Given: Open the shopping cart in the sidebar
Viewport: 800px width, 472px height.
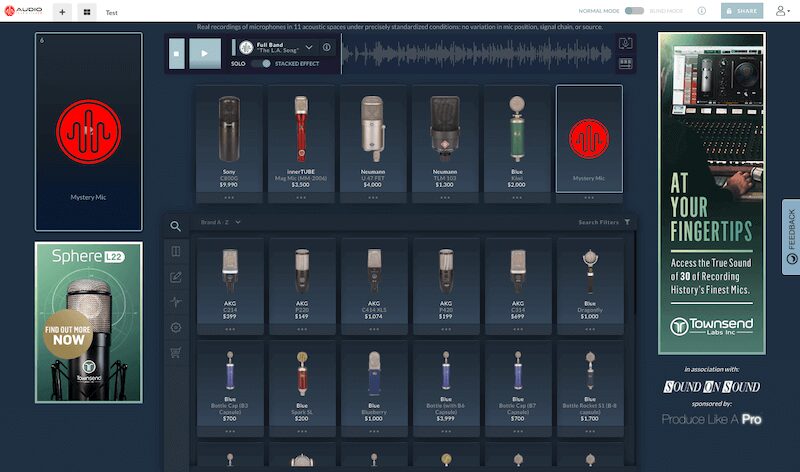Looking at the screenshot, I should (x=176, y=352).
